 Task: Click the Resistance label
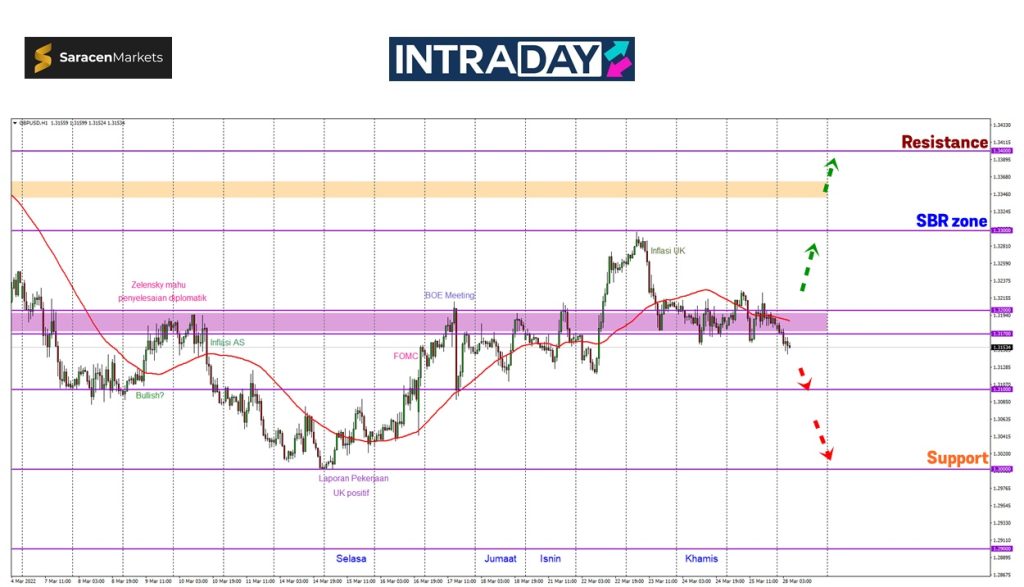click(x=944, y=142)
